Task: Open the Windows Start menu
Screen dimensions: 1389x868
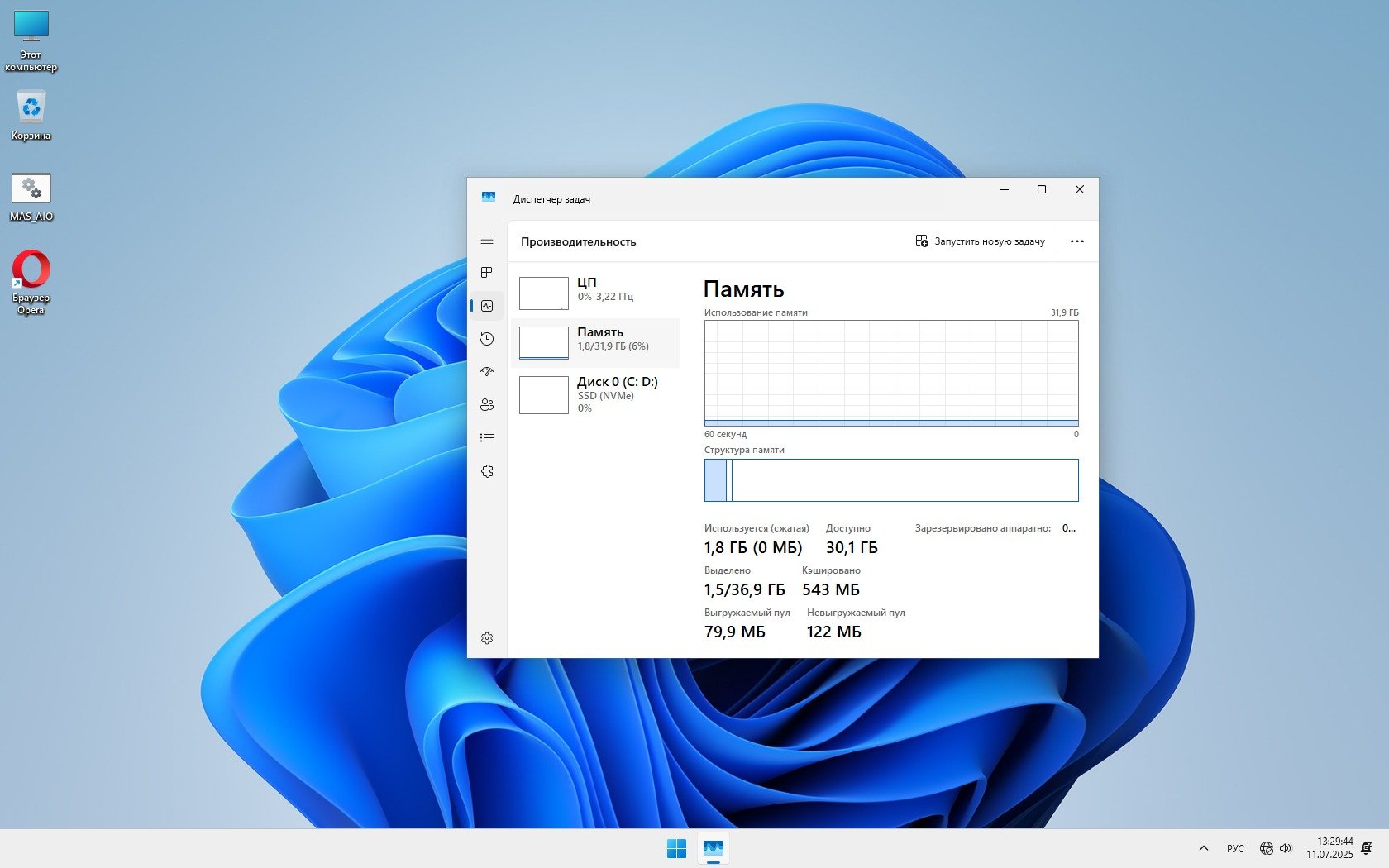Action: tap(676, 848)
